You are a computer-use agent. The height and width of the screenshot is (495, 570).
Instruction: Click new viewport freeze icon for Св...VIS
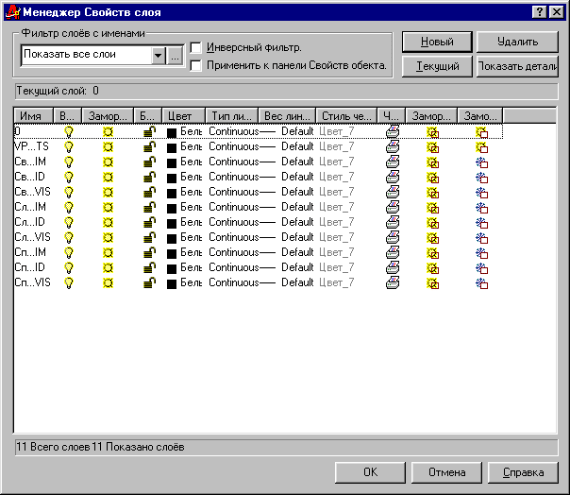coord(482,193)
